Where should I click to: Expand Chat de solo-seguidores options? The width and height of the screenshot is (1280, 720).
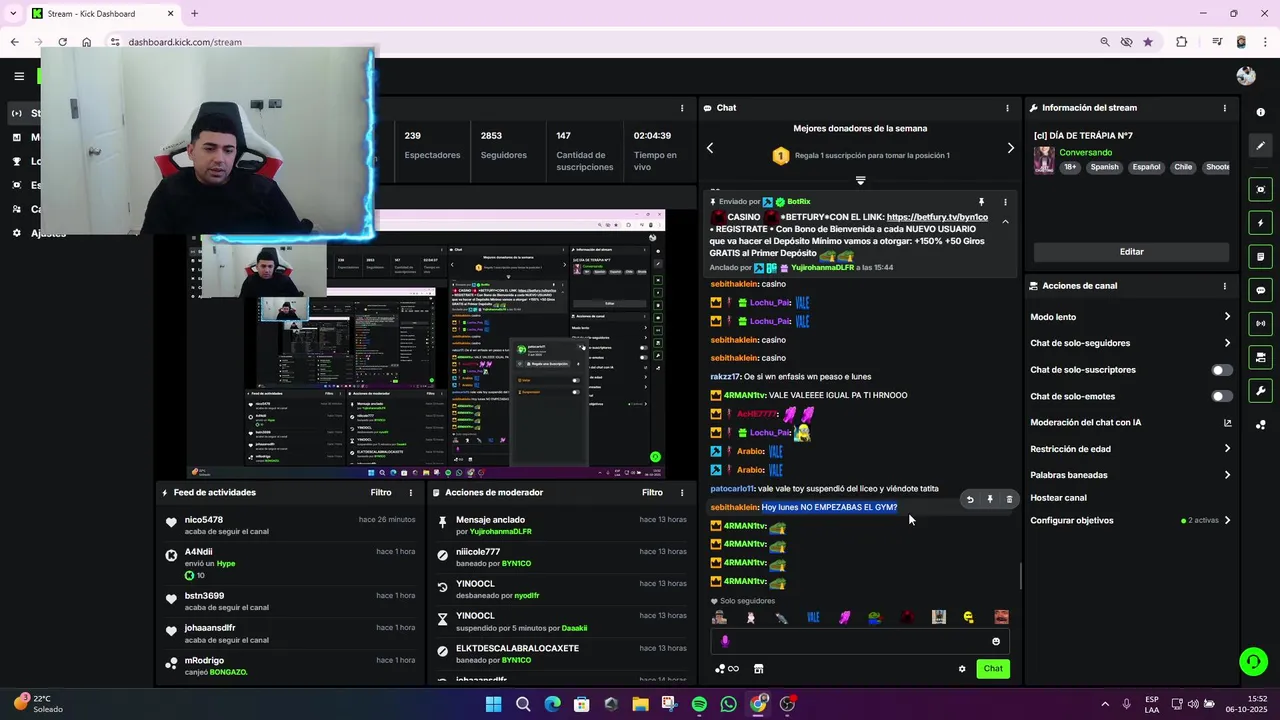point(1227,343)
